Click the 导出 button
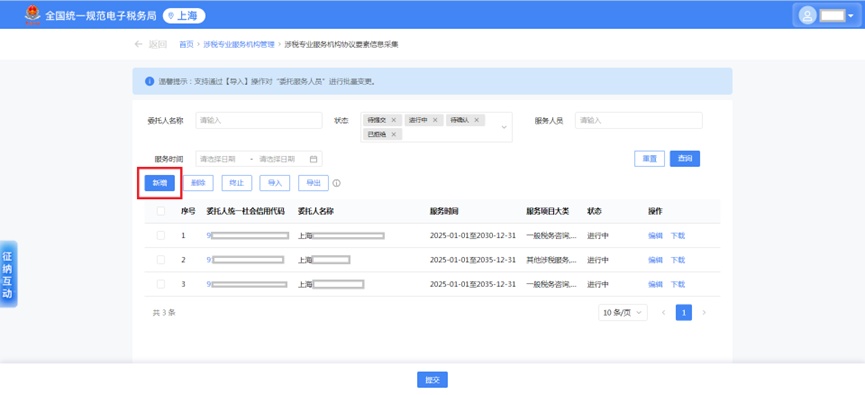 click(313, 183)
